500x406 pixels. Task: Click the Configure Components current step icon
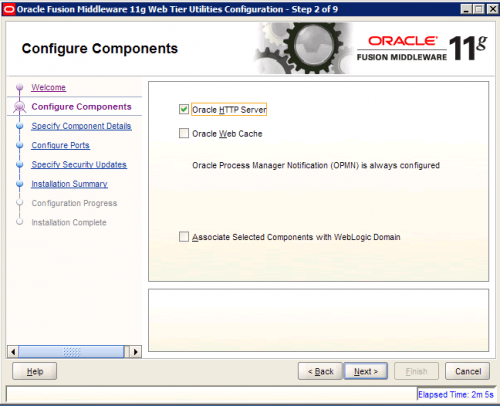20,107
